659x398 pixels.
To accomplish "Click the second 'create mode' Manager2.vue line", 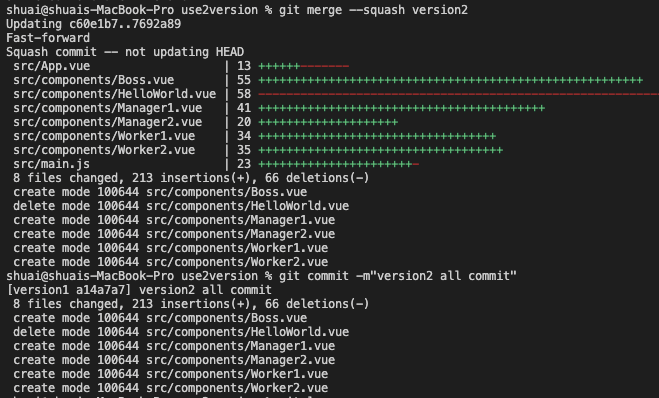I will pyautogui.click(x=174, y=360).
